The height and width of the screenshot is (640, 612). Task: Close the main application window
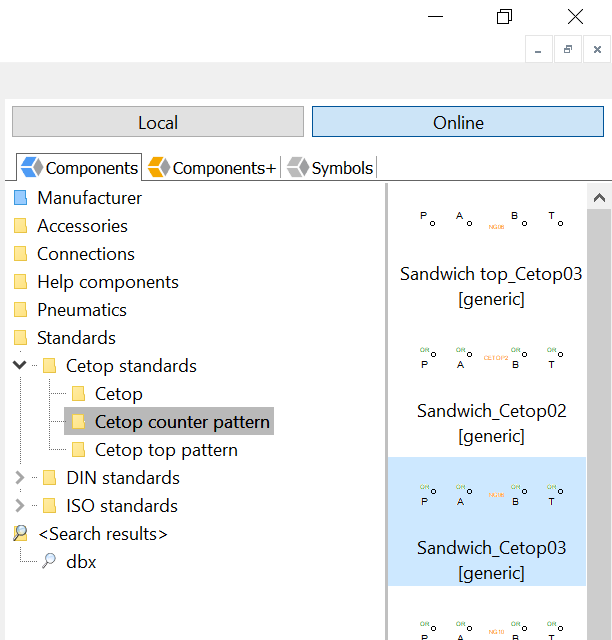pos(575,17)
